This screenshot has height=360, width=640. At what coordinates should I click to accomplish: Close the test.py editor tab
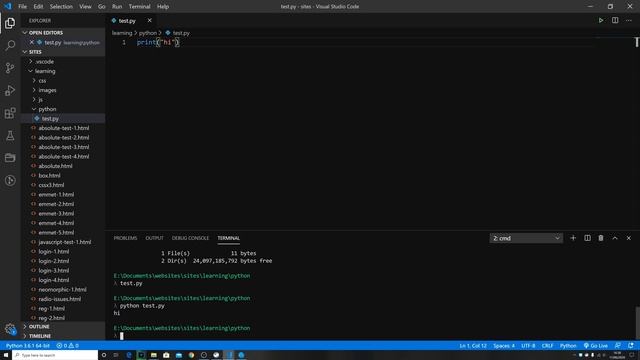click(x=149, y=20)
